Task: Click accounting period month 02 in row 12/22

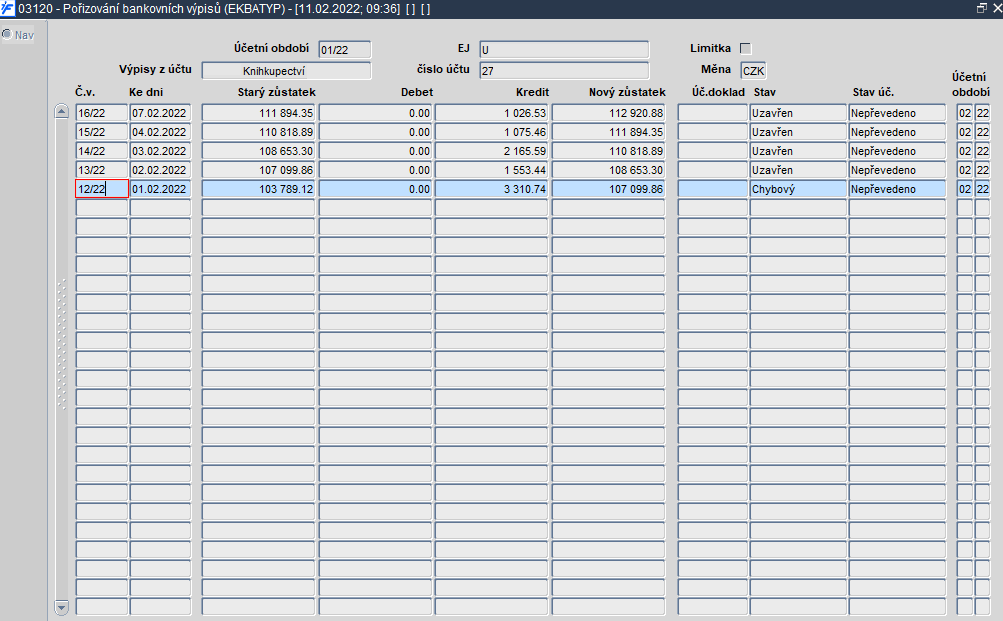Action: pos(965,189)
